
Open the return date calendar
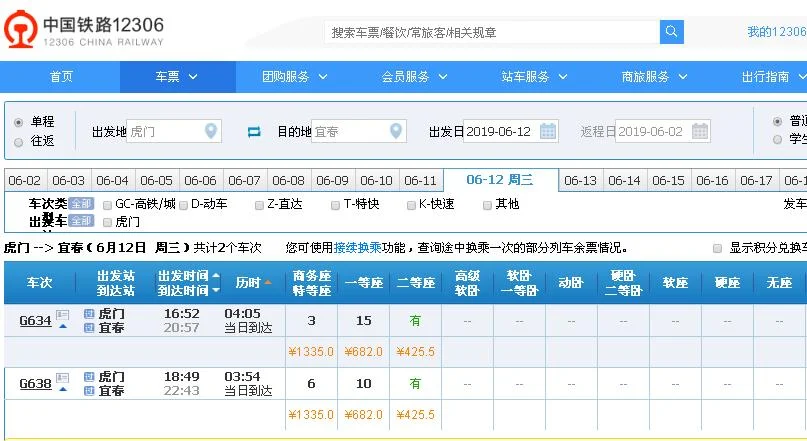click(x=699, y=131)
